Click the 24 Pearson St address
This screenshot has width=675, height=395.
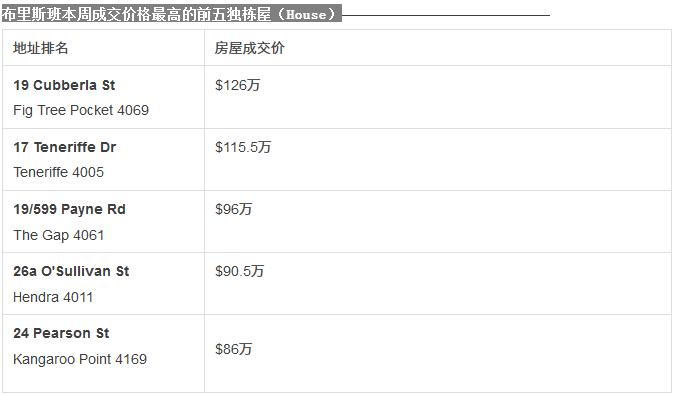click(x=61, y=333)
